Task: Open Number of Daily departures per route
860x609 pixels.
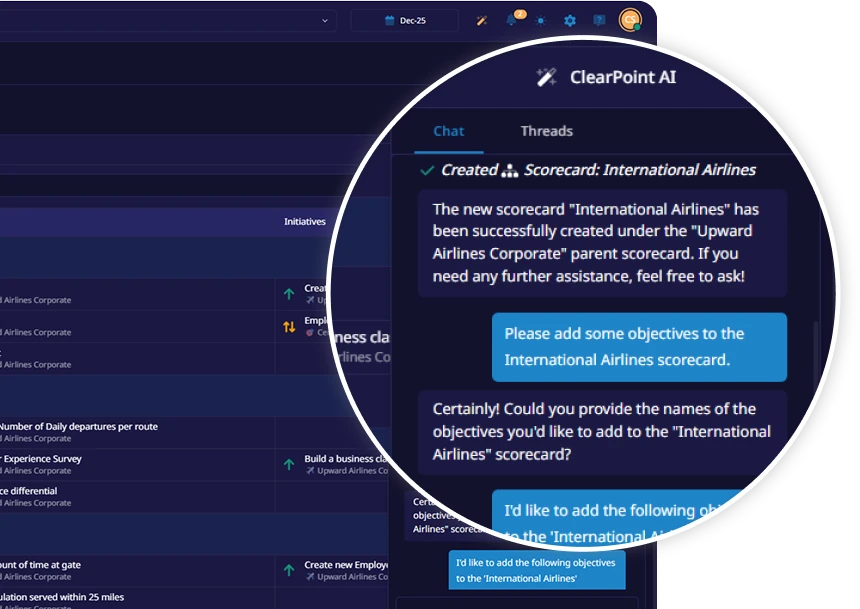Action: pos(78,426)
